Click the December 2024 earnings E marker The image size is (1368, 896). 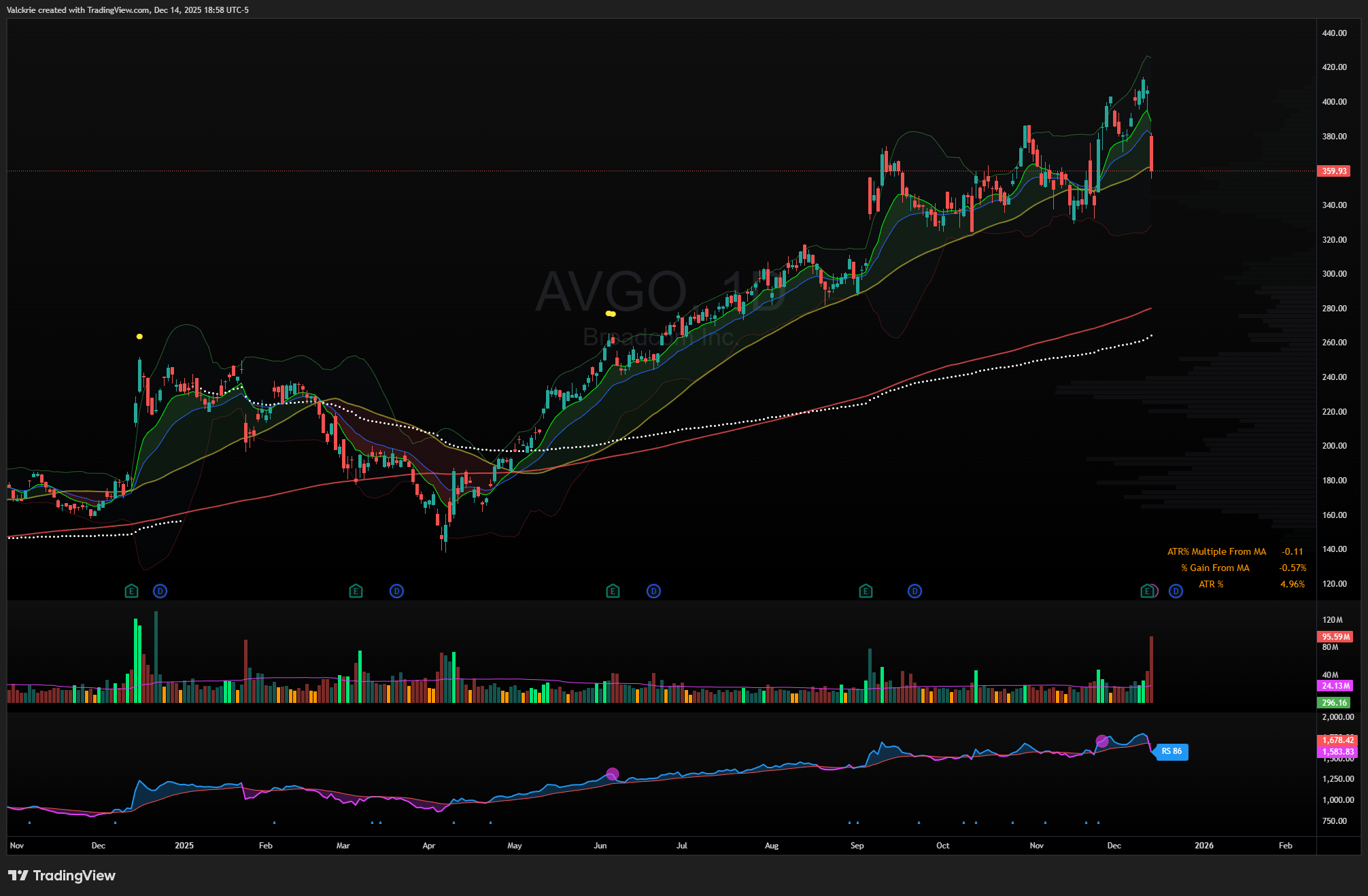[x=131, y=591]
